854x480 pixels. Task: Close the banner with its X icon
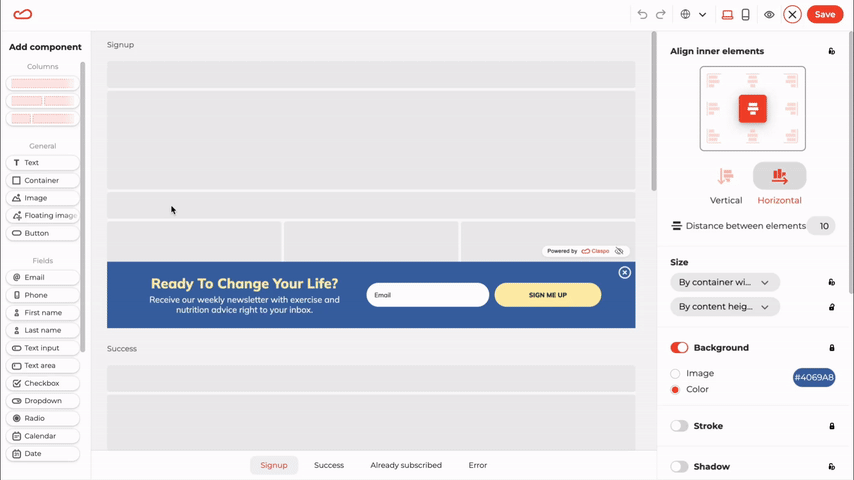(x=625, y=272)
